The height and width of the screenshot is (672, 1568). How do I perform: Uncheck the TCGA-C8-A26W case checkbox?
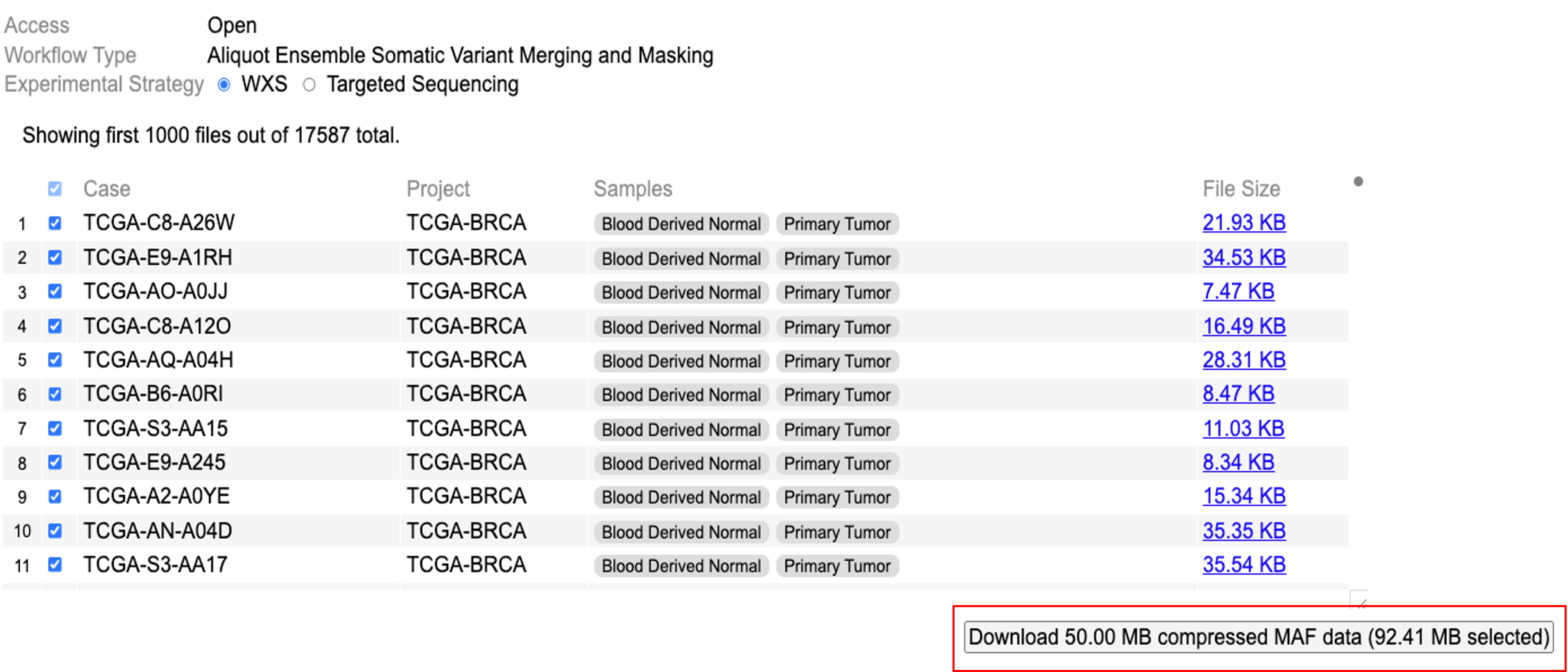(55, 223)
